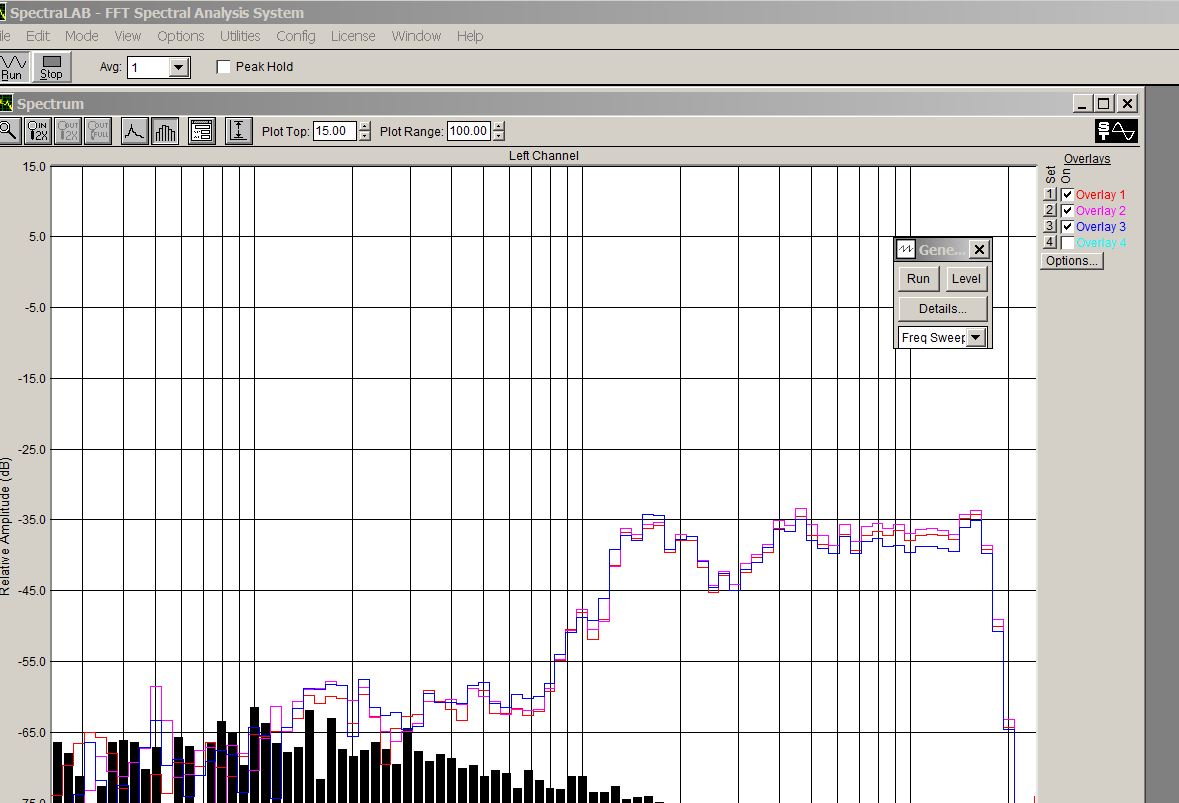Open the View menu
This screenshot has height=803, width=1179.
128,36
